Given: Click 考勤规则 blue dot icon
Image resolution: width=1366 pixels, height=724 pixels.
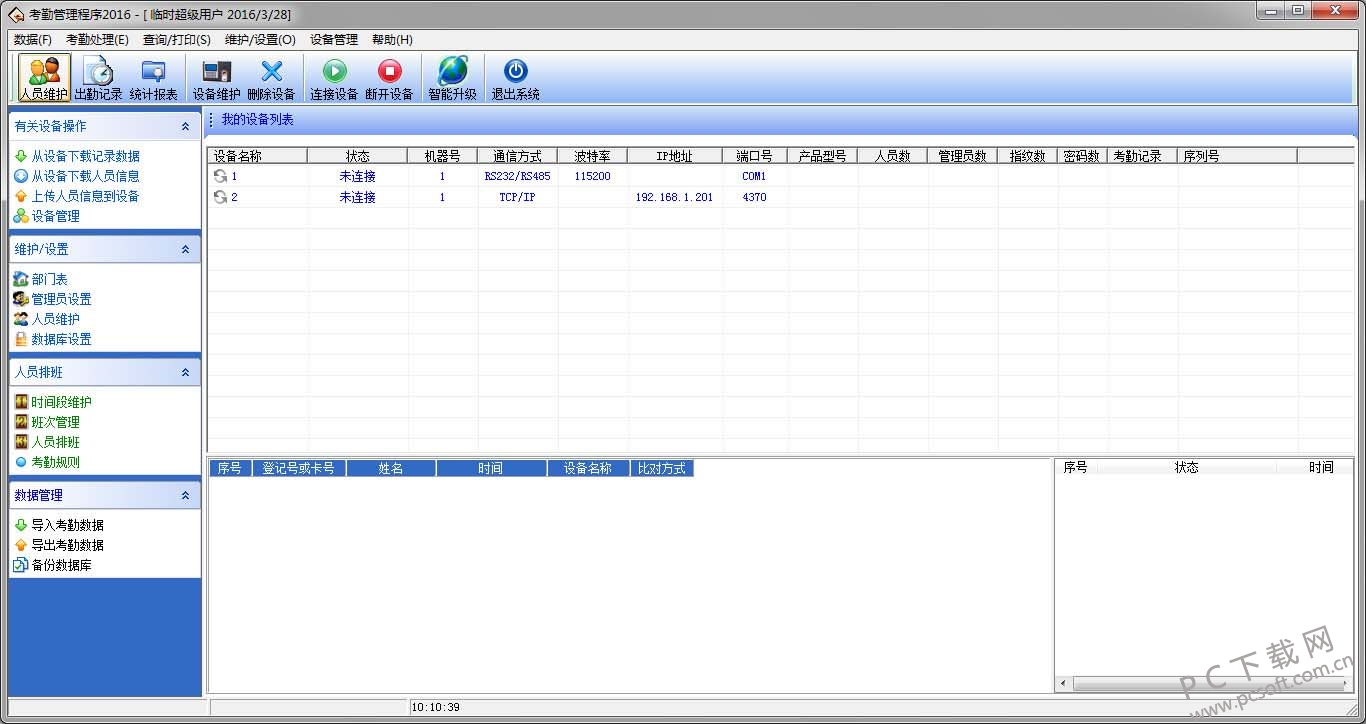Looking at the screenshot, I should tap(21, 462).
